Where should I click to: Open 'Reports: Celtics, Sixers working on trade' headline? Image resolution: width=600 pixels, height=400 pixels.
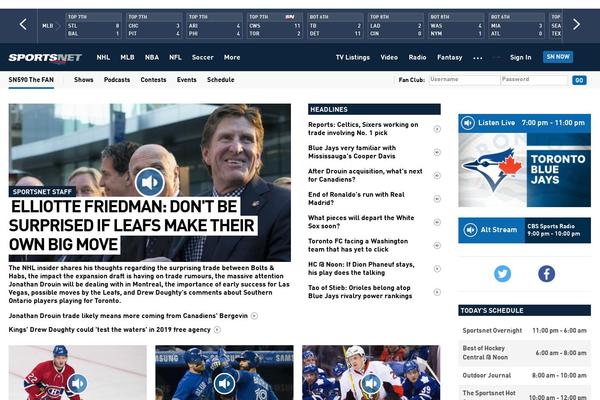[x=363, y=129]
